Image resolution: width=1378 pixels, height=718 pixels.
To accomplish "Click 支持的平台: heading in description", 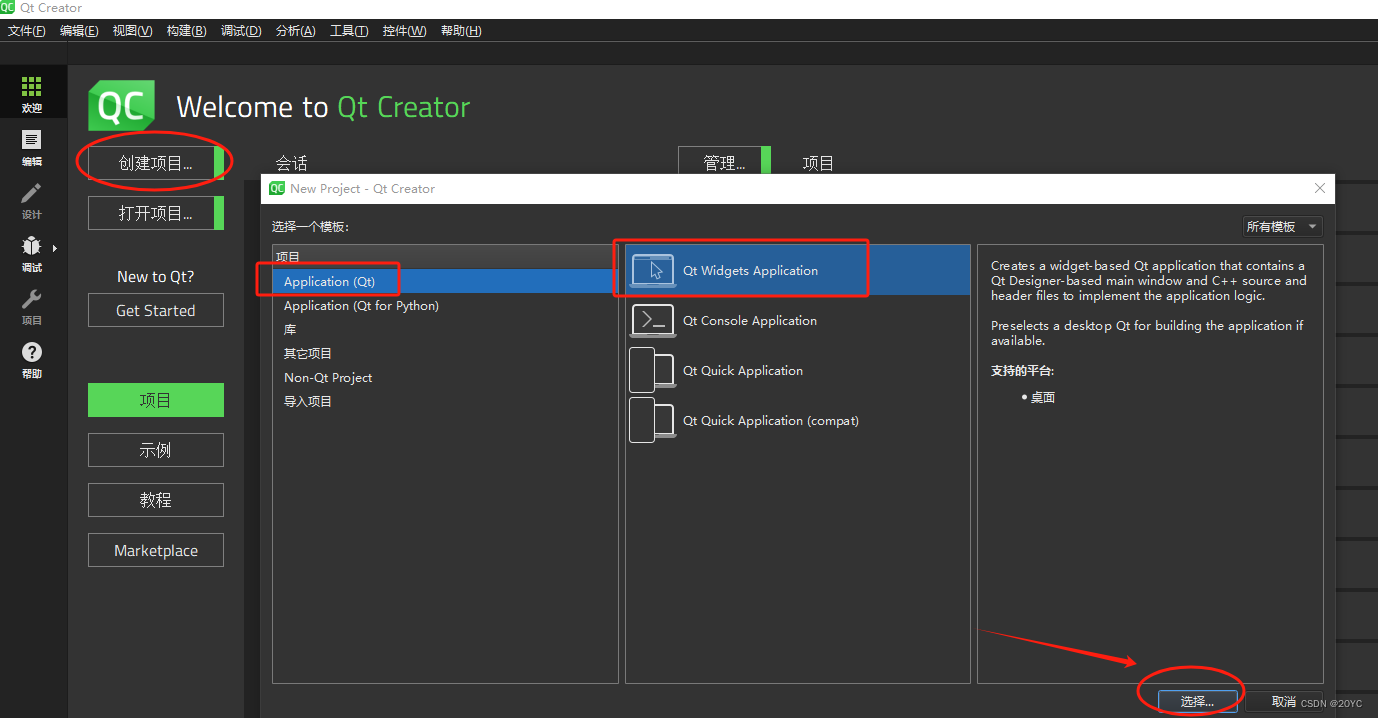I will pos(1022,371).
